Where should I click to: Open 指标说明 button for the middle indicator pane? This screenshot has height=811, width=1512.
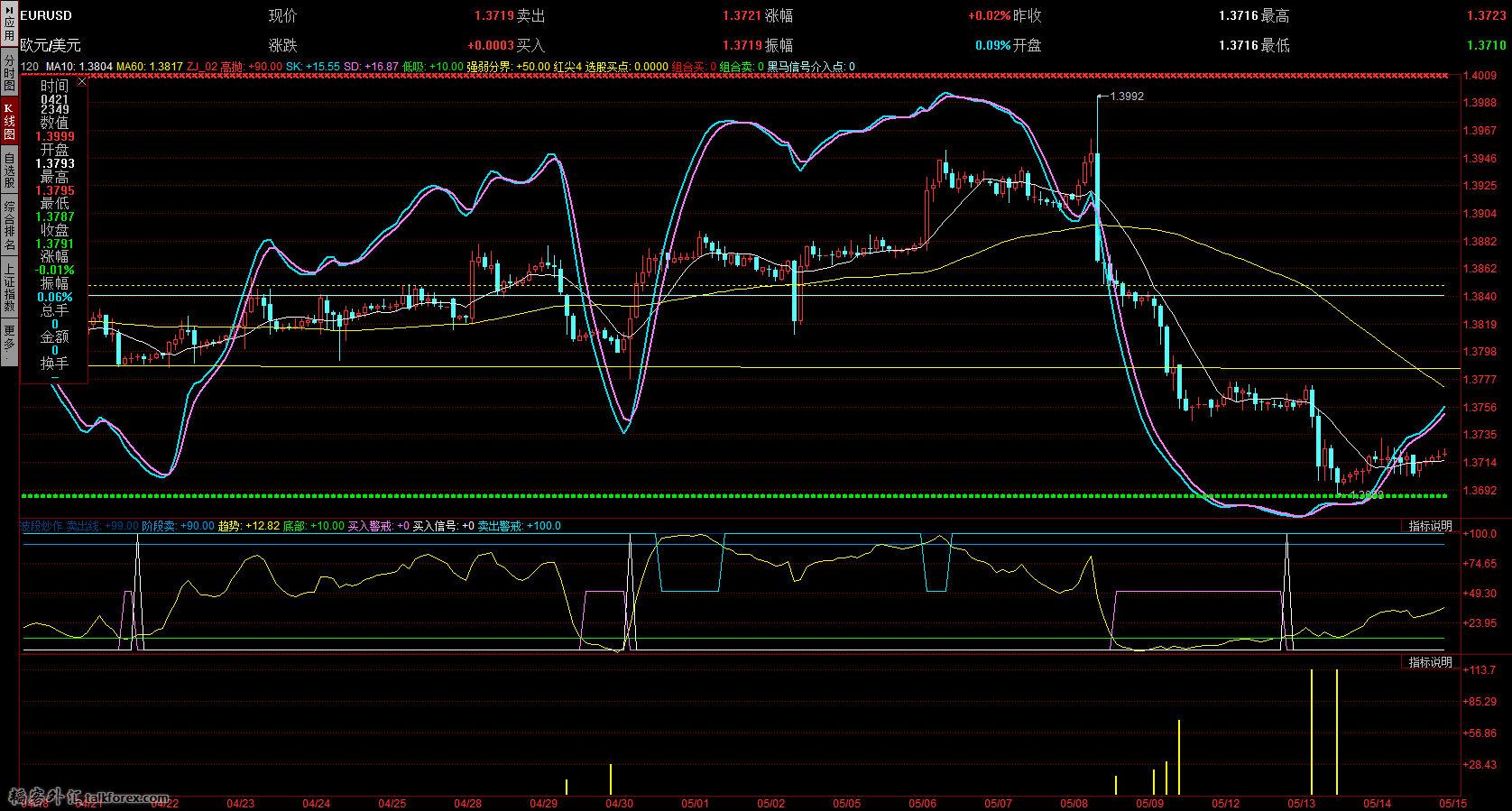click(x=1431, y=526)
